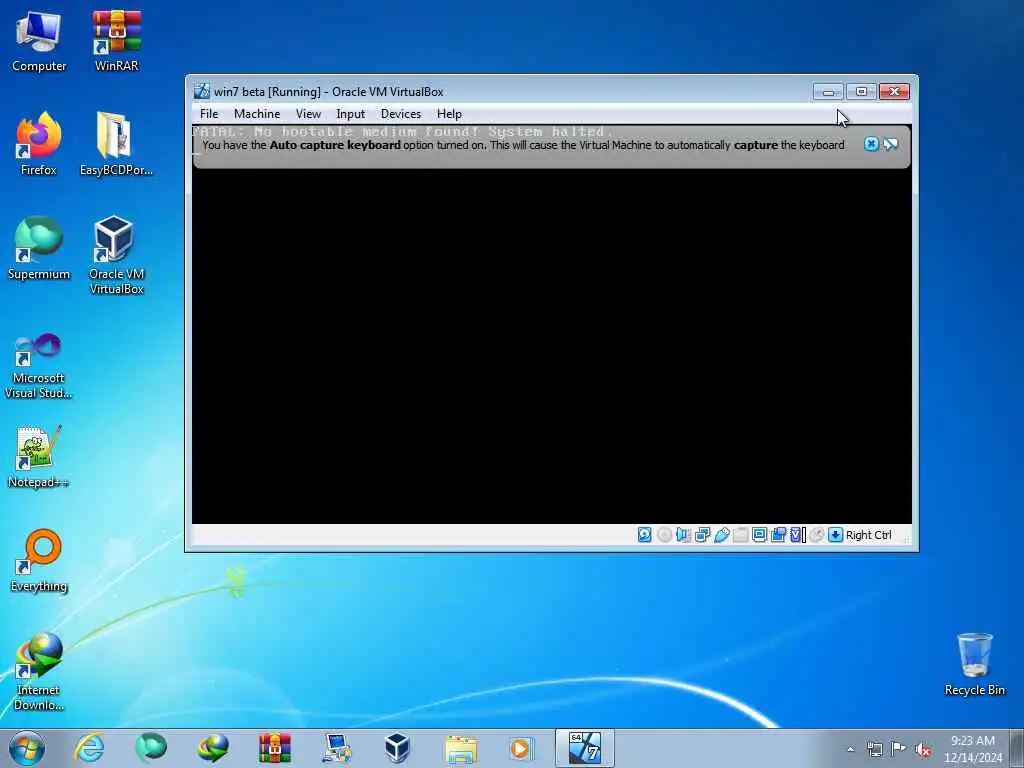Open the Input menu

pyautogui.click(x=350, y=114)
